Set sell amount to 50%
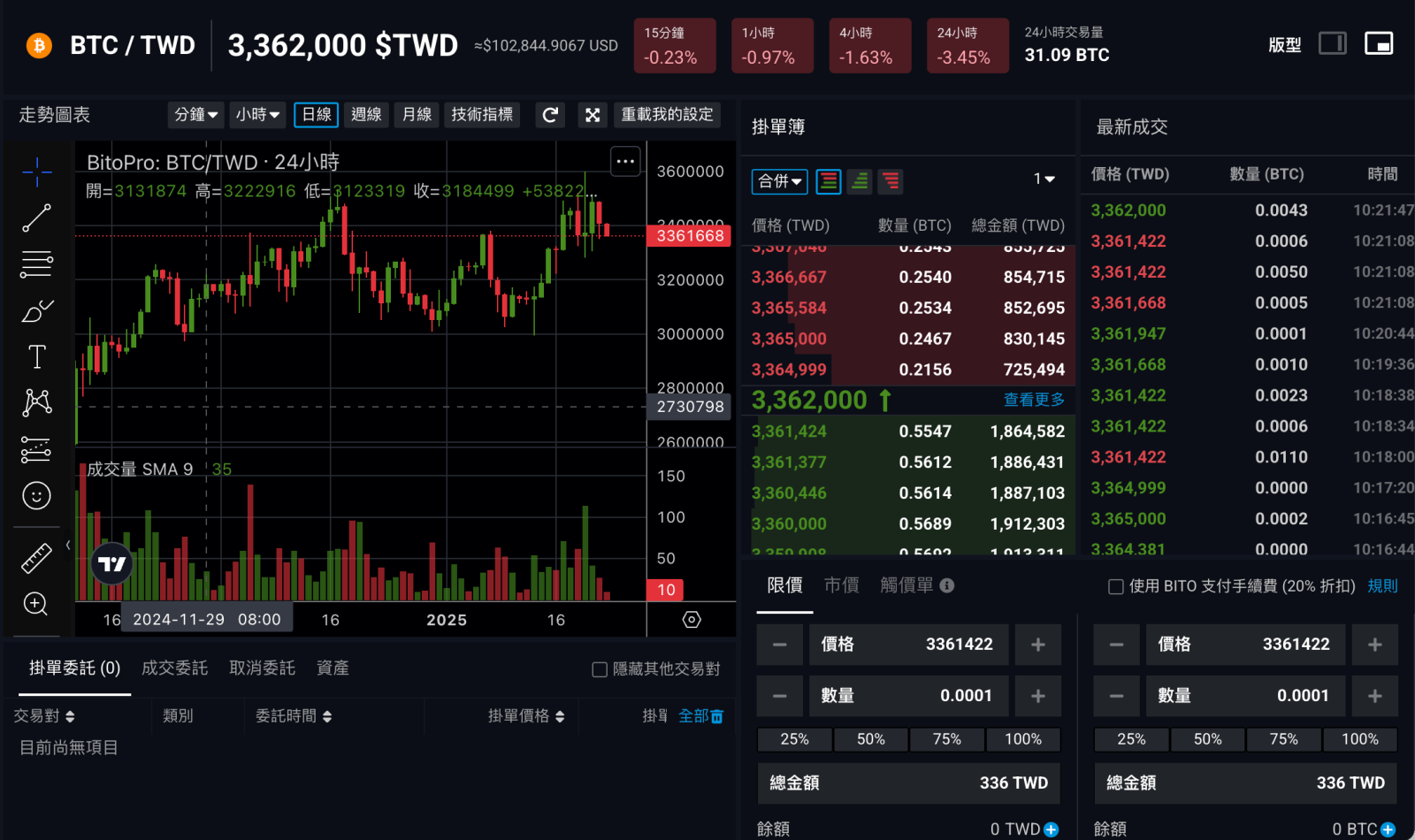 point(1207,739)
